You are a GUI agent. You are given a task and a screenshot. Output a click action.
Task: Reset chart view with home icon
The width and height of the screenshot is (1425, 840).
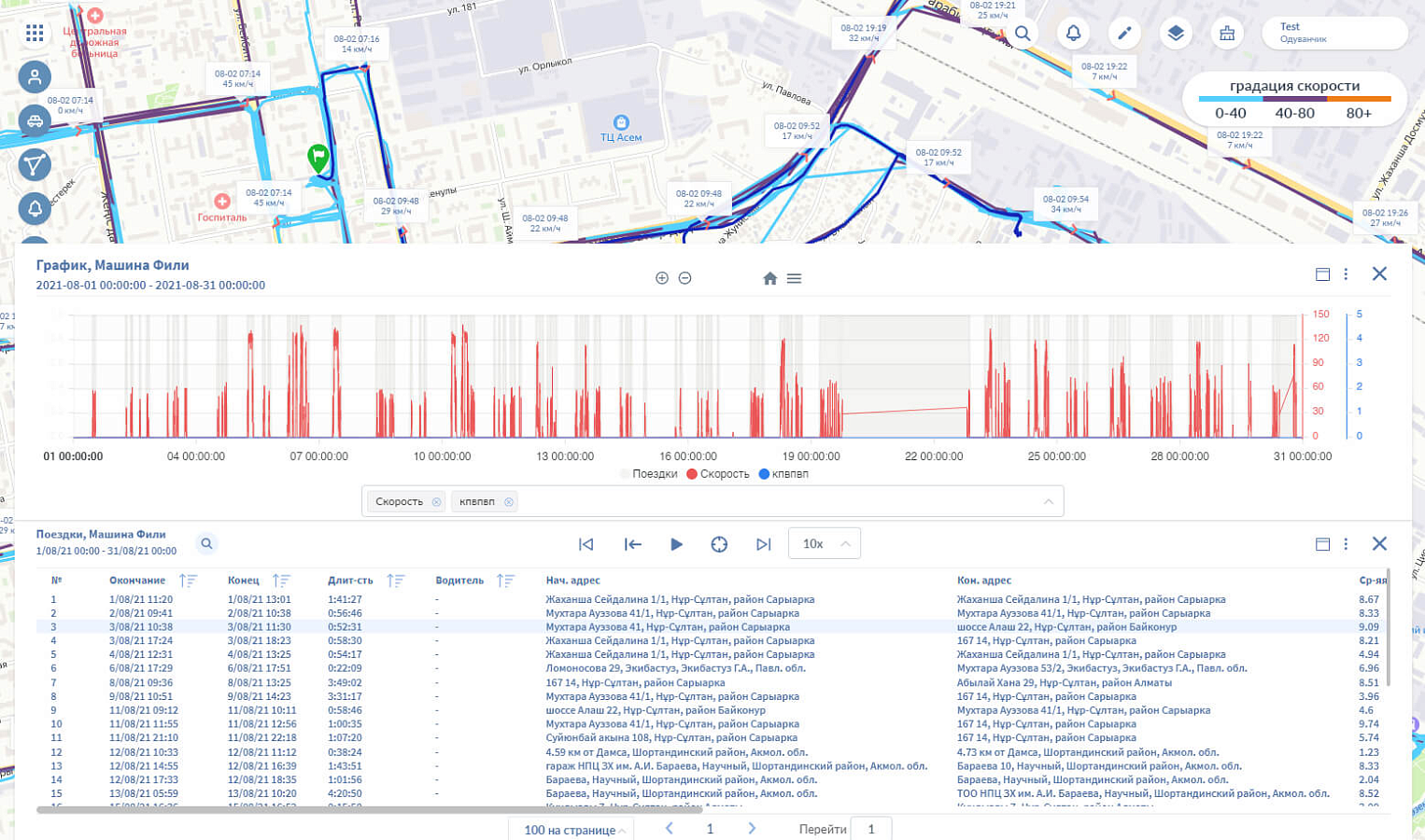pyautogui.click(x=769, y=278)
